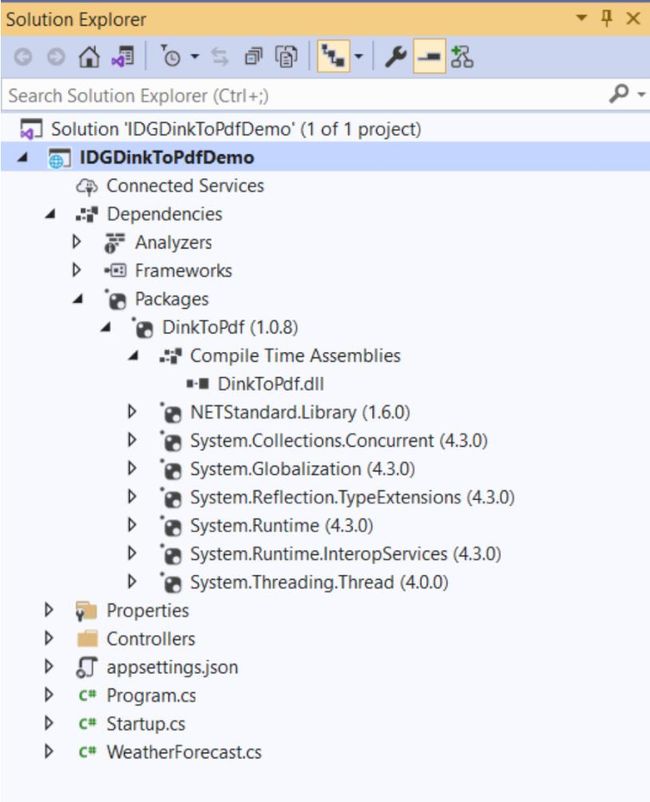This screenshot has height=802, width=650.
Task: Select System.Runtime.InteropServices (4.3.0) package
Action: click(346, 554)
